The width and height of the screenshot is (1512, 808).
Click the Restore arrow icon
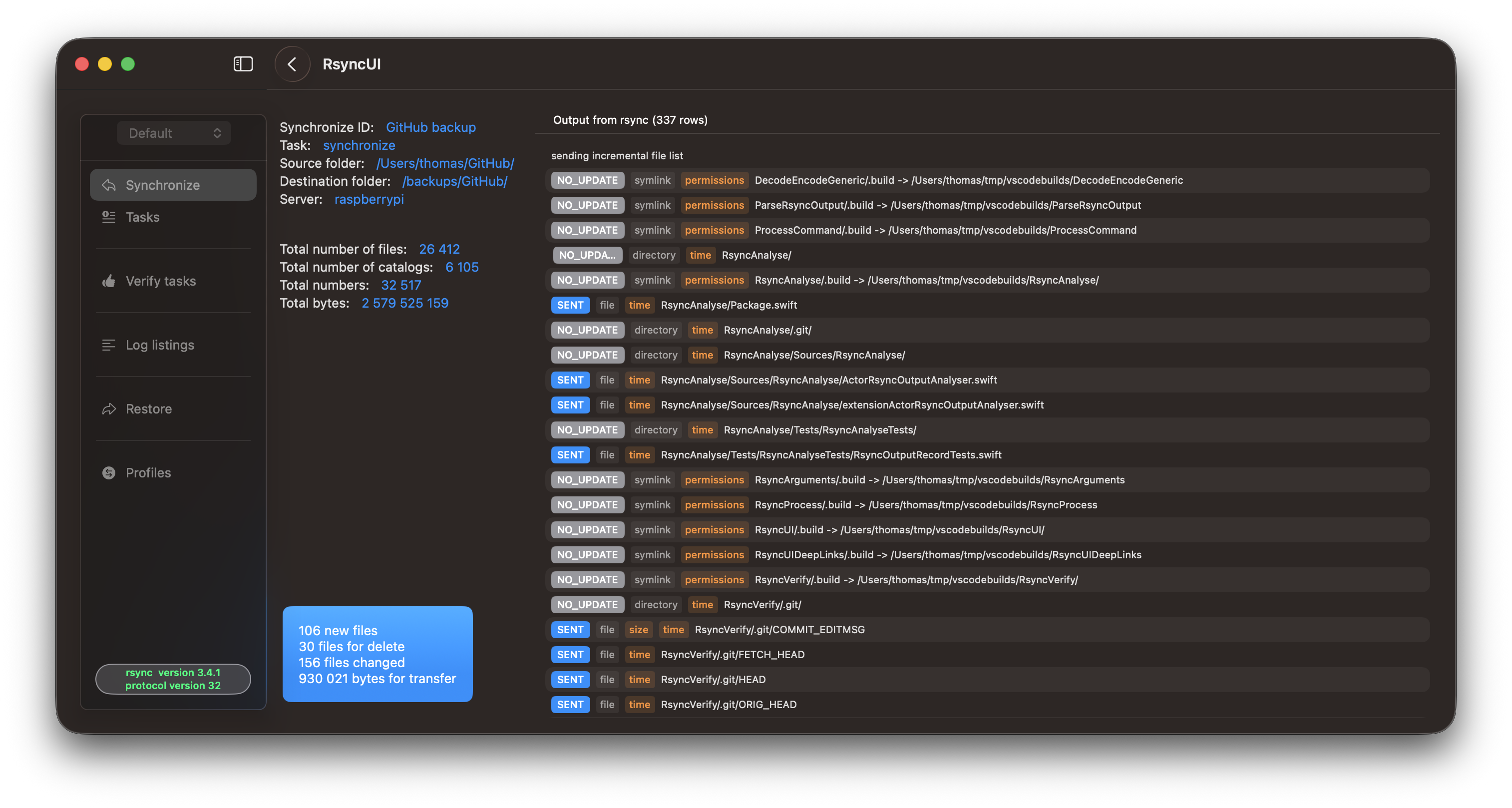pos(108,409)
